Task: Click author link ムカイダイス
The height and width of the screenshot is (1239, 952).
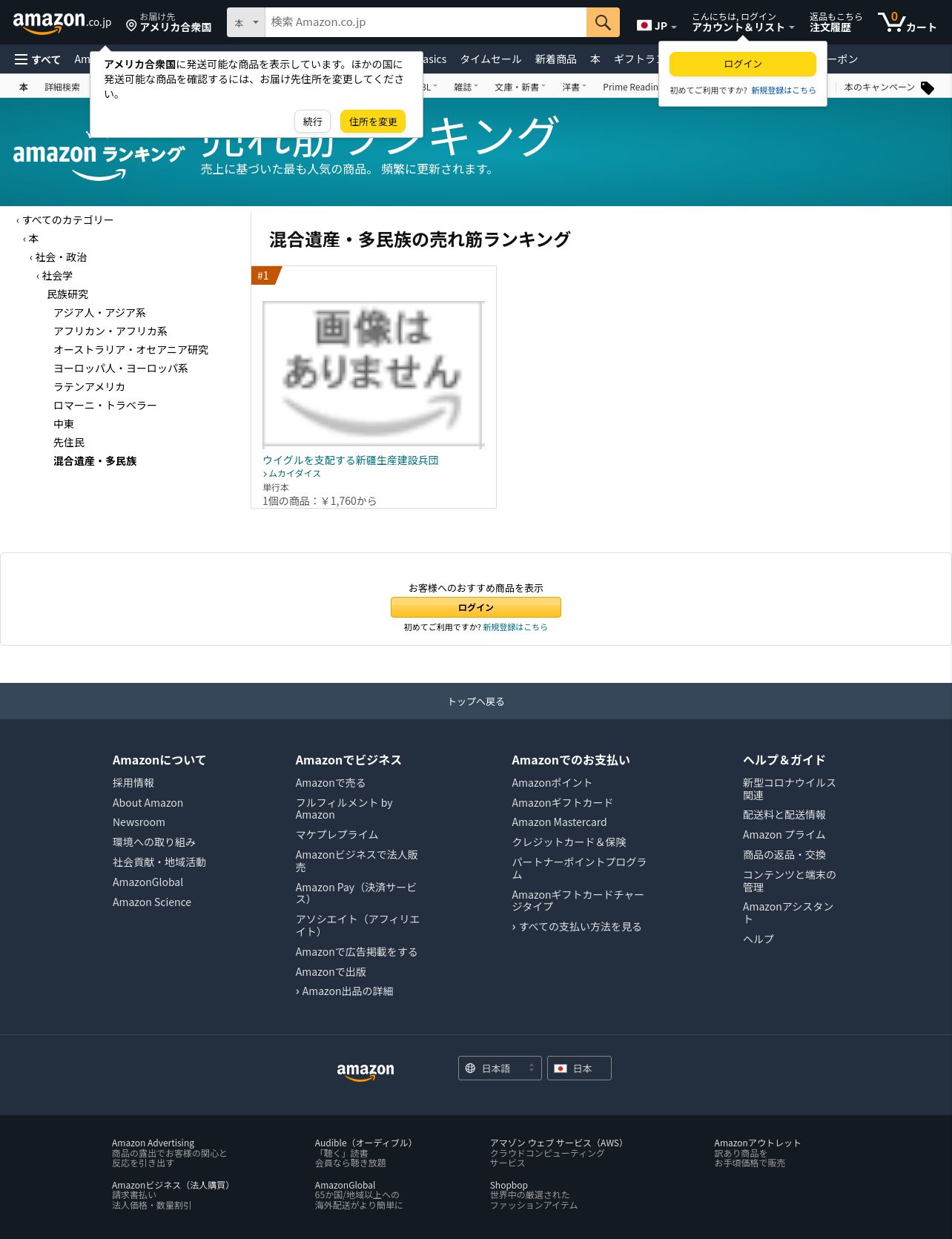Action: 294,474
